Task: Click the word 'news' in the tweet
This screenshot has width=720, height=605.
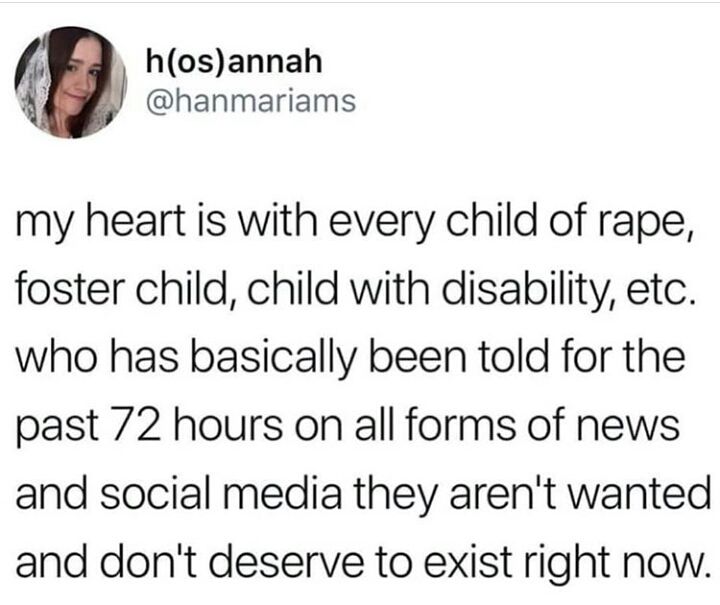Action: click(x=628, y=426)
